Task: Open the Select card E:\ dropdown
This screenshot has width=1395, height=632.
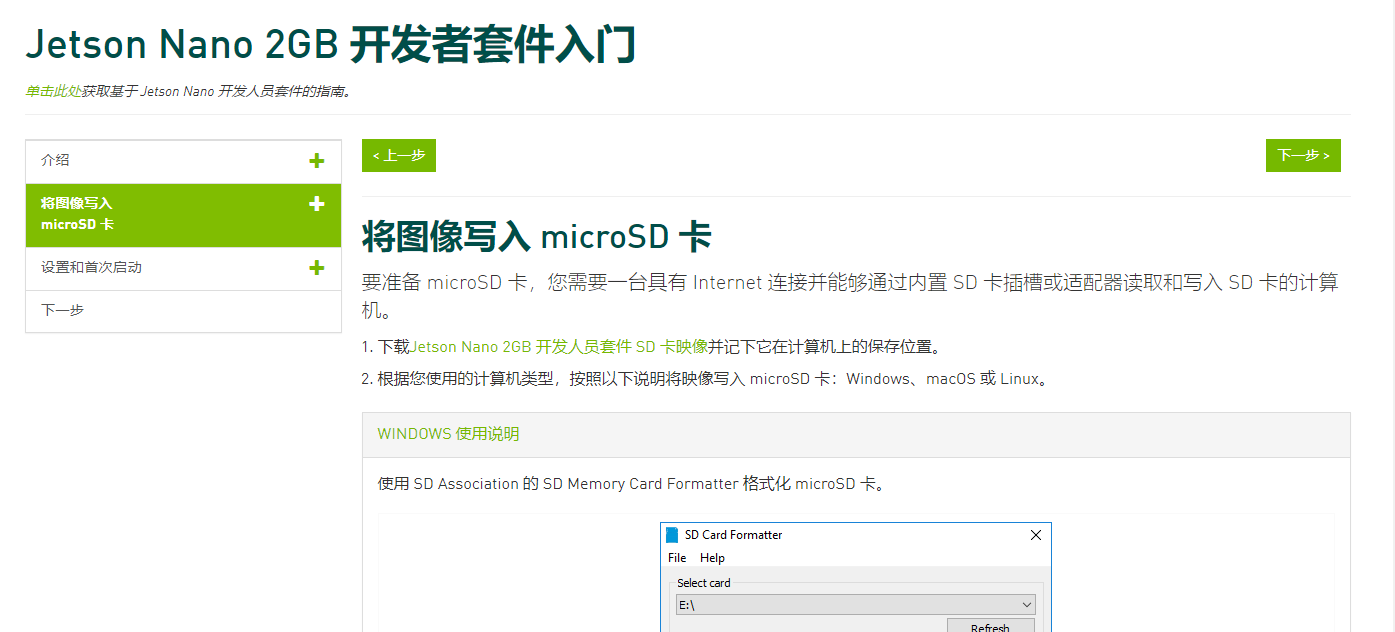Action: pyautogui.click(x=856, y=605)
